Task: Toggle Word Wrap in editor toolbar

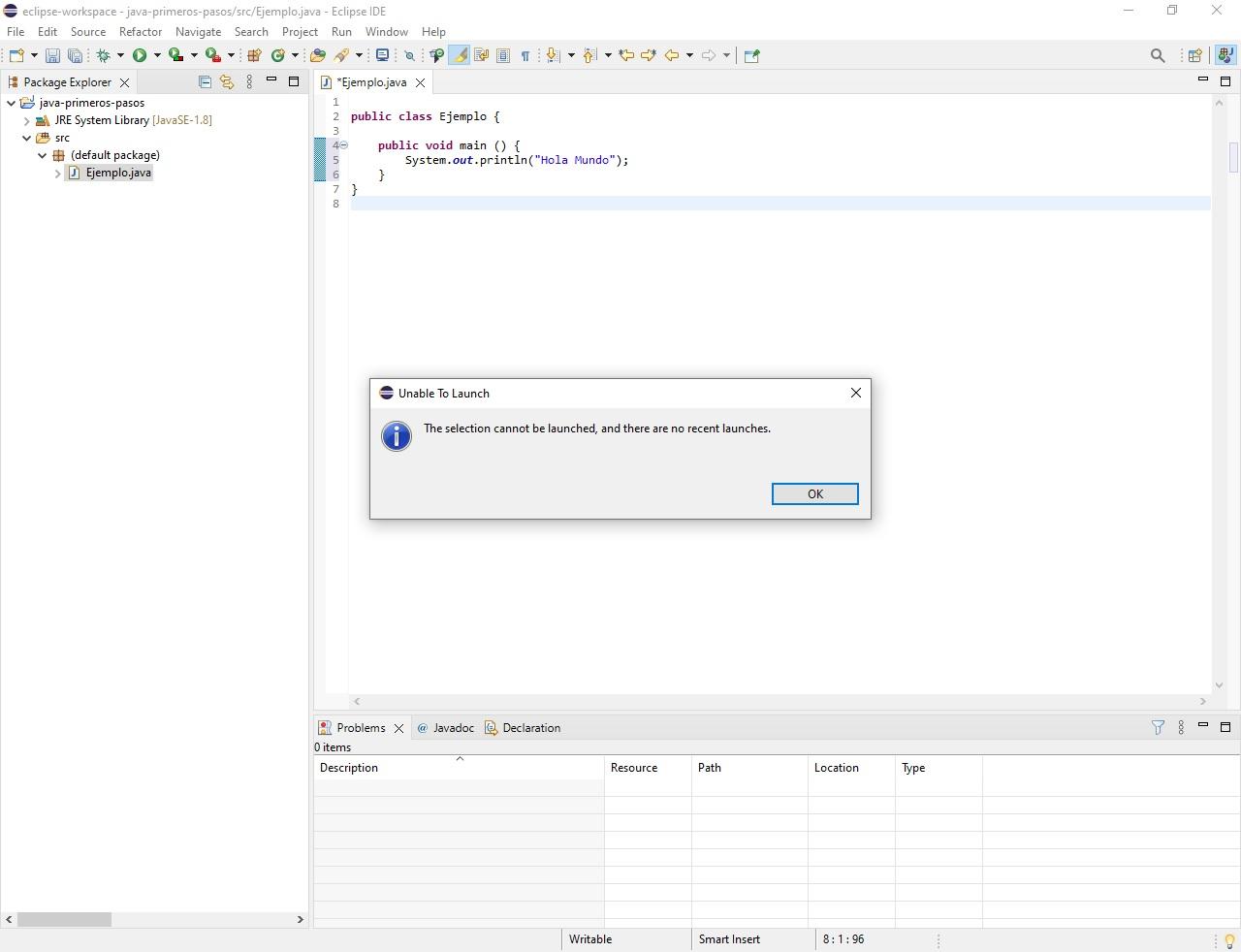Action: (481, 55)
